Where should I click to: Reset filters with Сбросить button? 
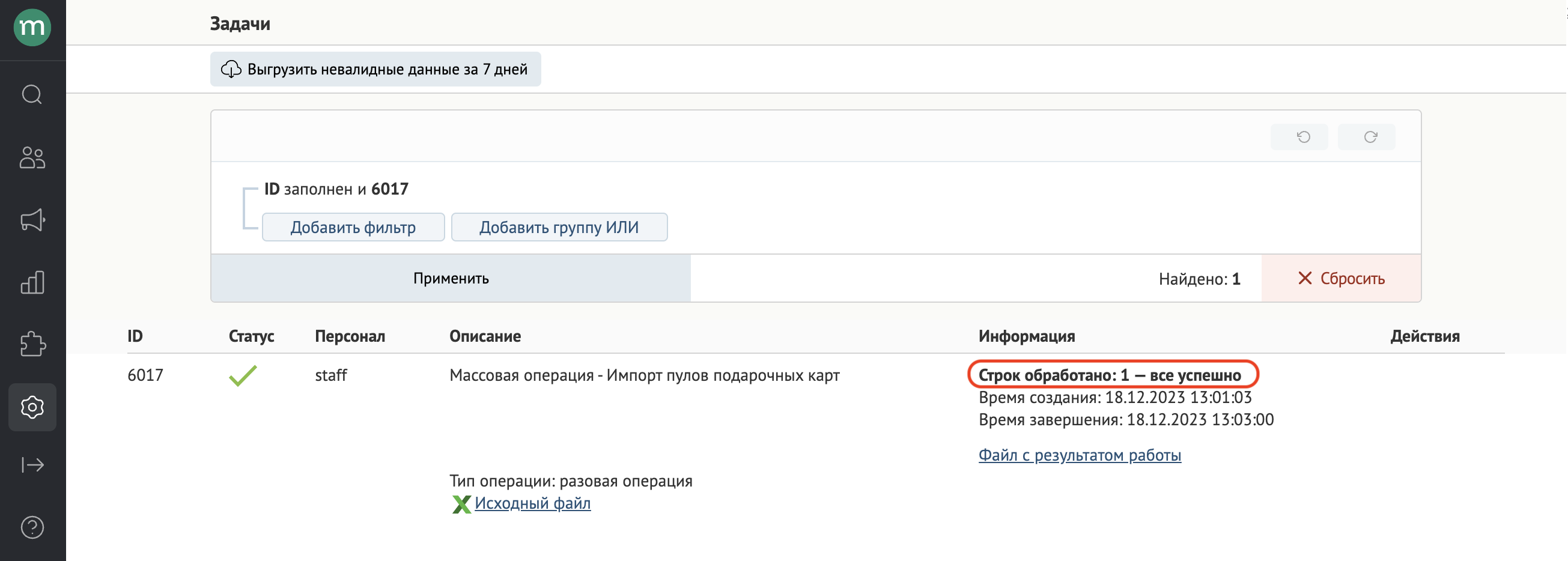pyautogui.click(x=1341, y=278)
